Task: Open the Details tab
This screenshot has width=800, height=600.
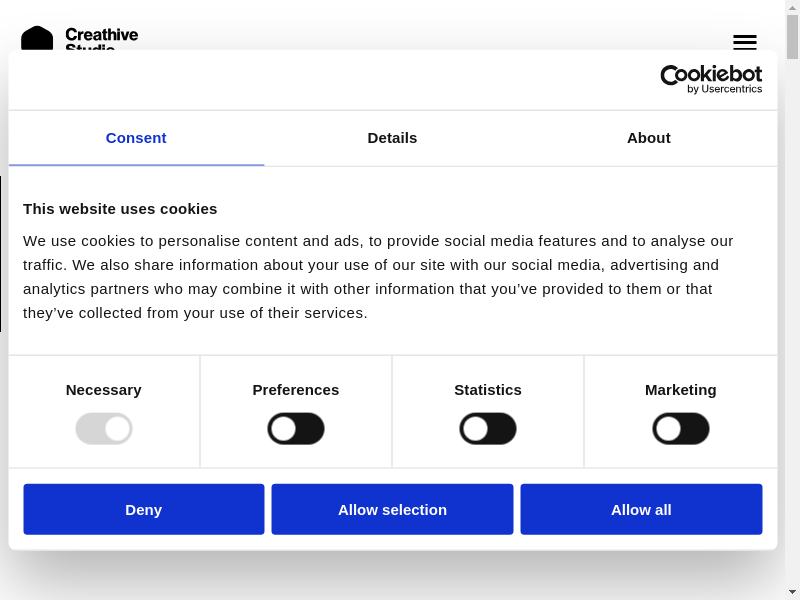Action: click(x=392, y=138)
